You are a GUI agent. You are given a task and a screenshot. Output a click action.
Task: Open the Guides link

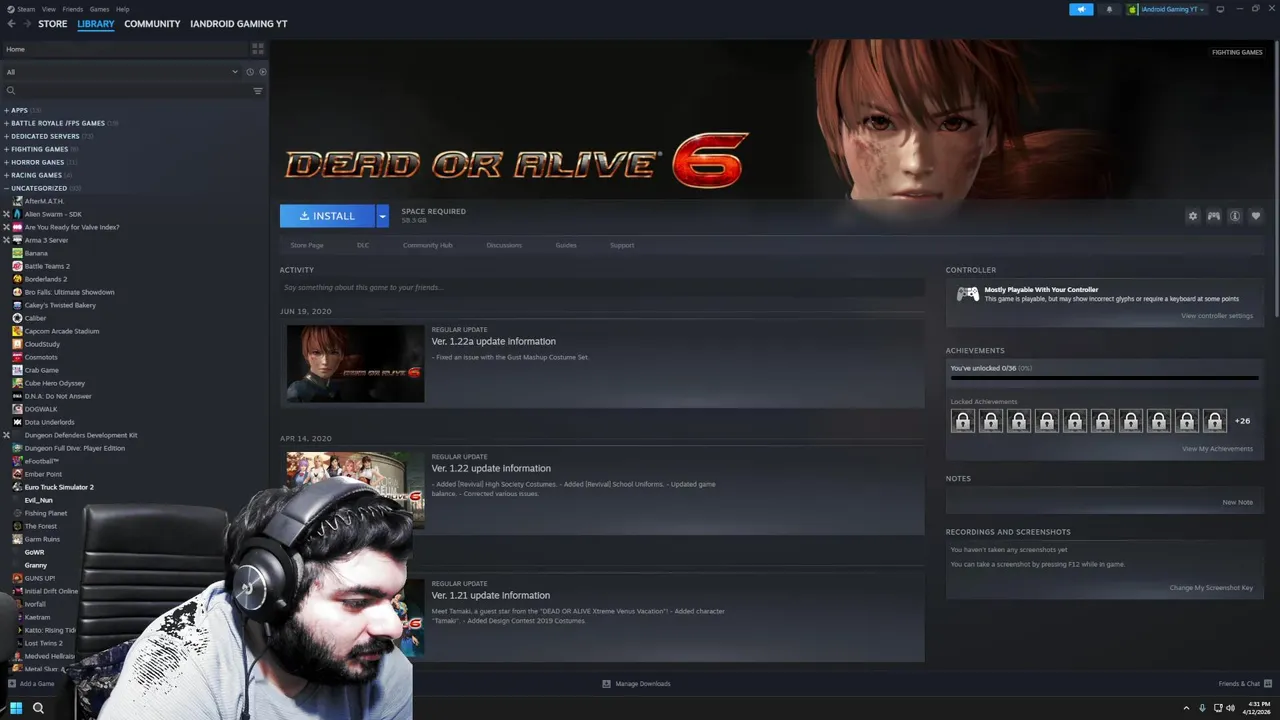[566, 245]
